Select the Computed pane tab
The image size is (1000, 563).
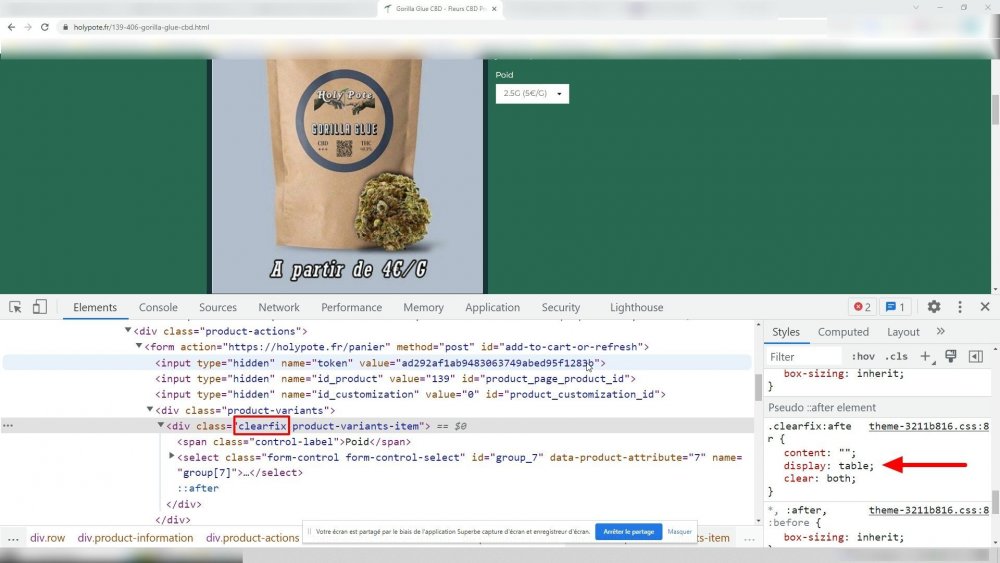pyautogui.click(x=843, y=332)
